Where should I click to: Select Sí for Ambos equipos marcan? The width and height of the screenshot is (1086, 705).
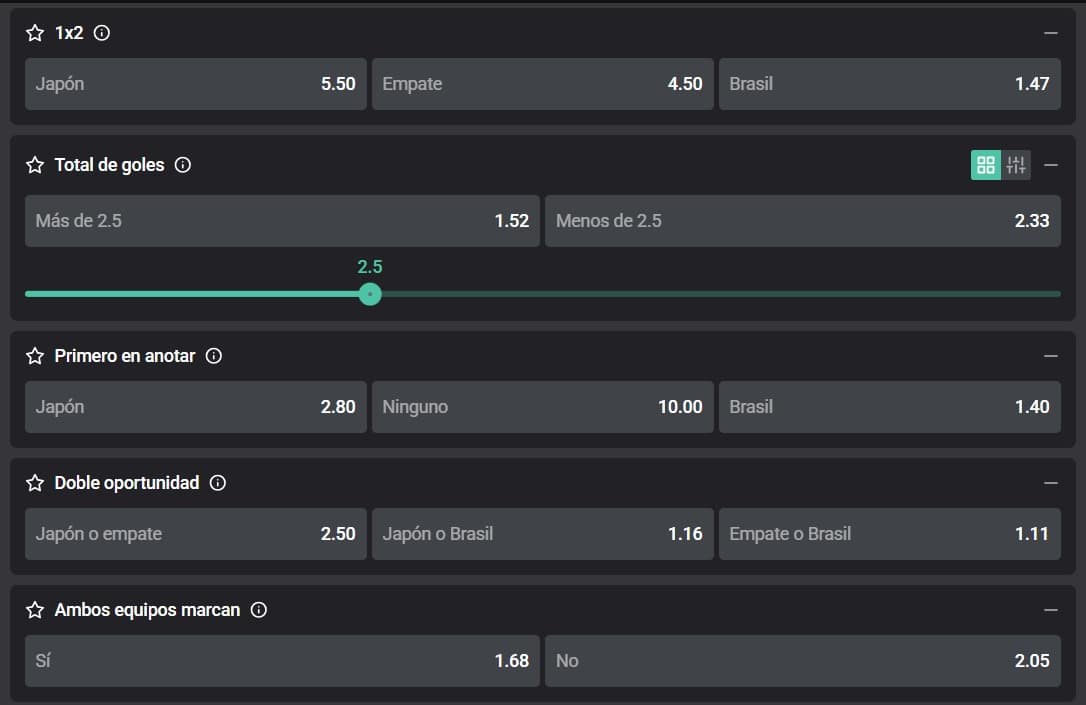(282, 661)
